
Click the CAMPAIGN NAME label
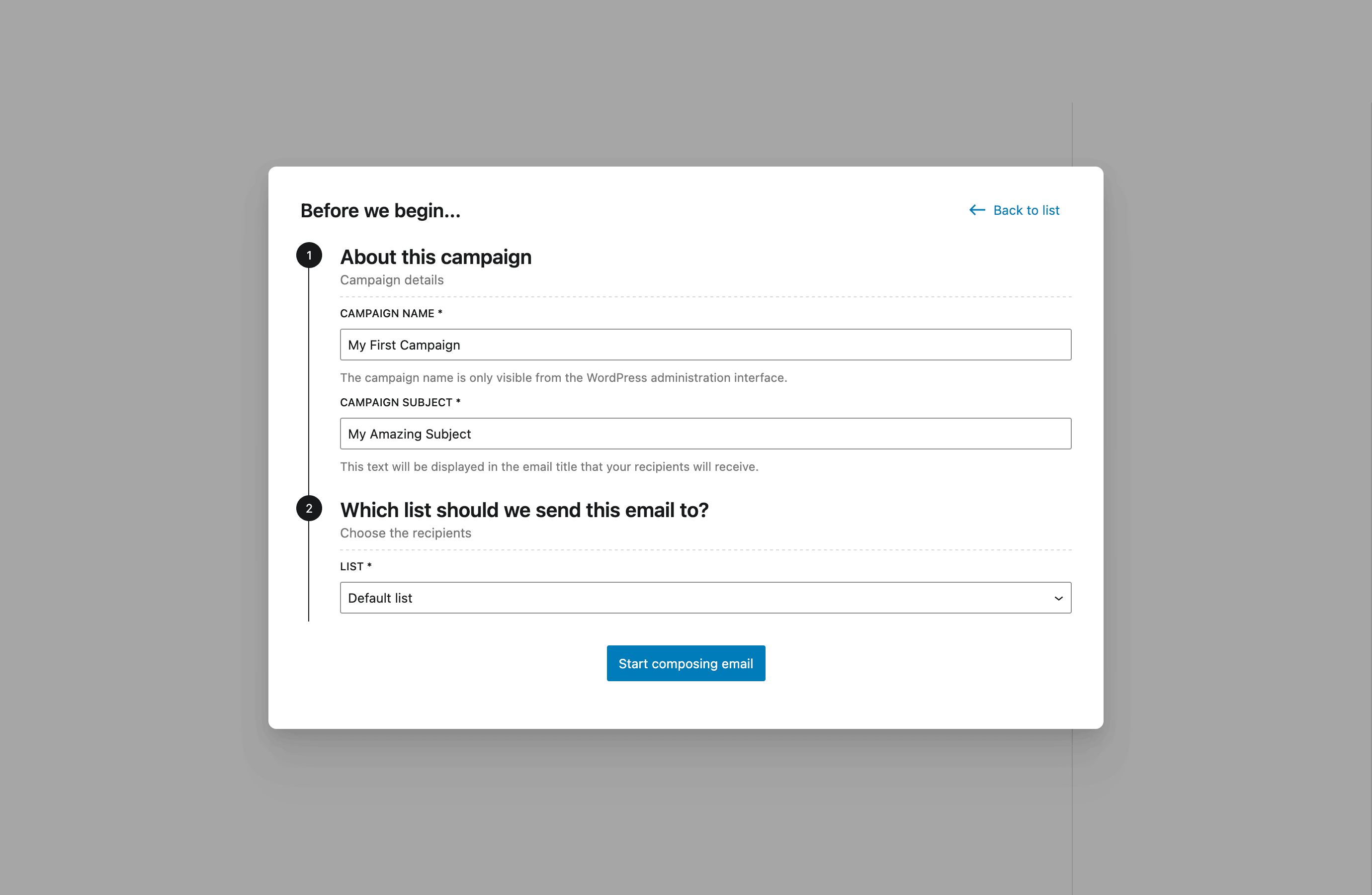point(390,313)
